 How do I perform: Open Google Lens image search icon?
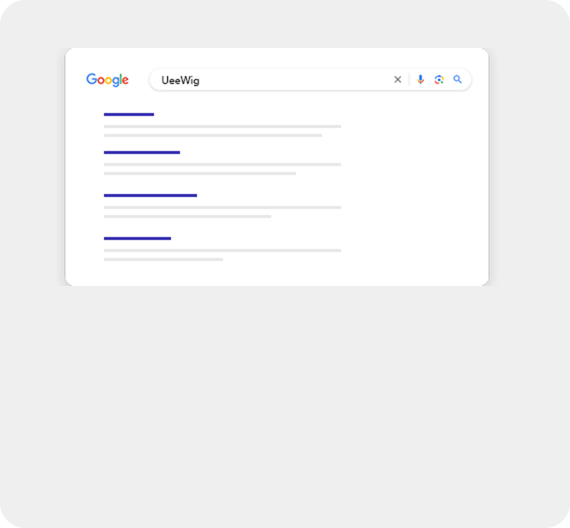[x=439, y=80]
